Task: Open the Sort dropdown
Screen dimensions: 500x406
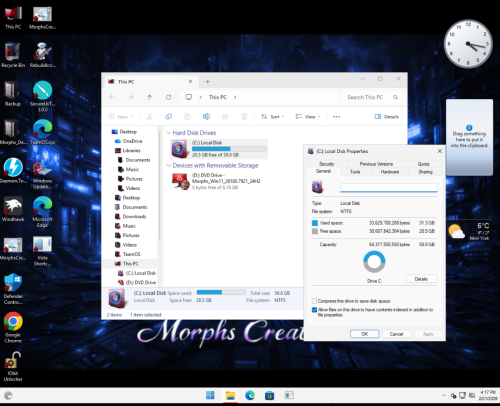Action: point(273,117)
